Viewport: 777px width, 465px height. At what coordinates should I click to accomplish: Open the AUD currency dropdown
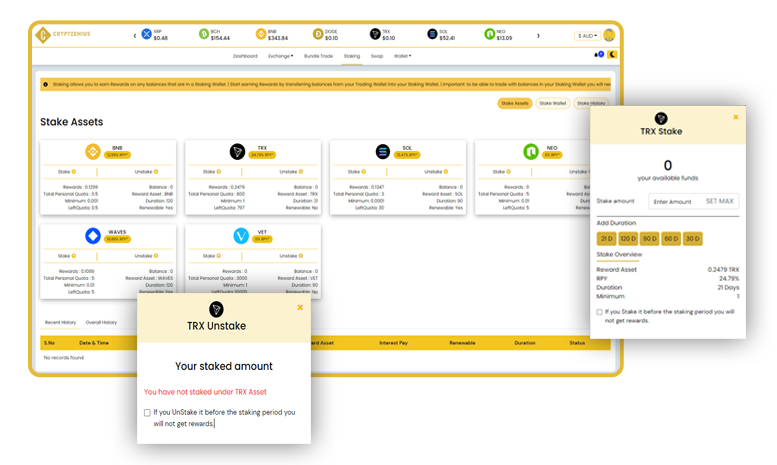589,35
